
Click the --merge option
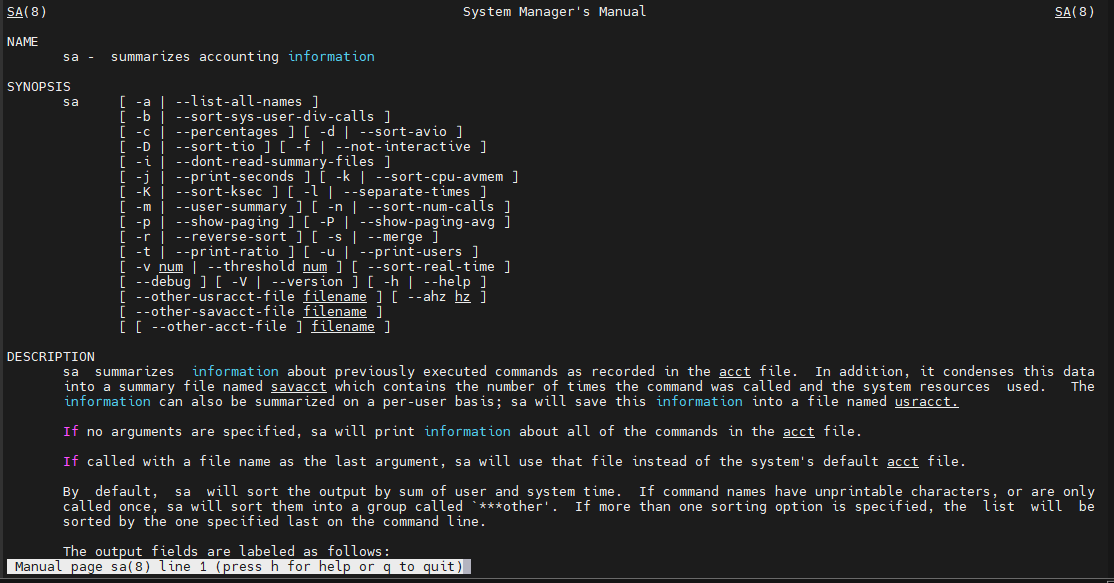(x=395, y=236)
